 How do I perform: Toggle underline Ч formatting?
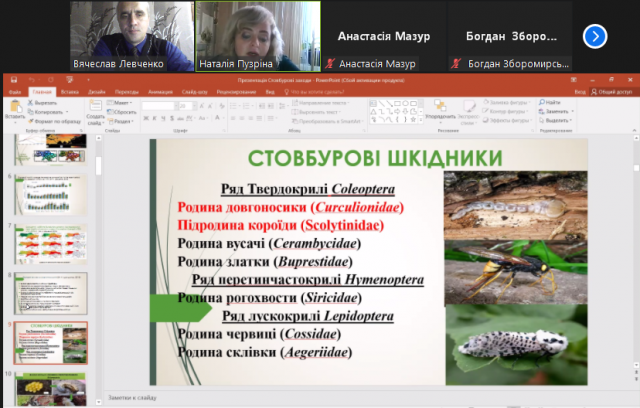pyautogui.click(x=163, y=118)
